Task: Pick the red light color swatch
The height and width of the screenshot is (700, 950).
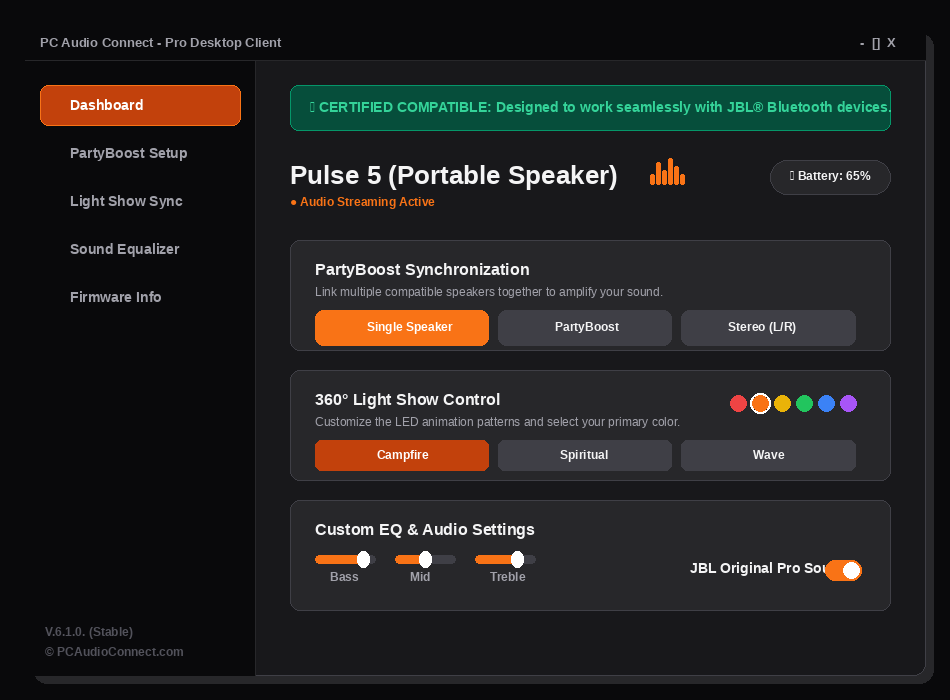Action: [x=738, y=404]
